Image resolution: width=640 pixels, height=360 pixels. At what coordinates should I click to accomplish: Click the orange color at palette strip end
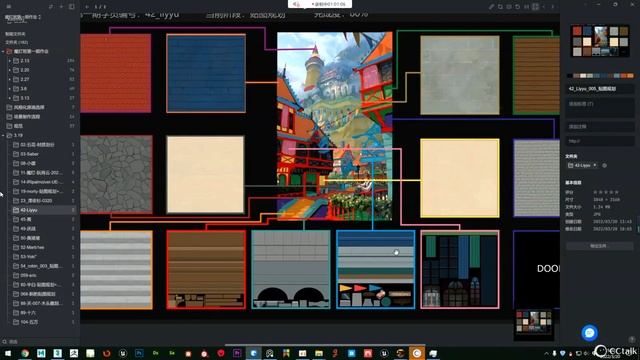(x=630, y=76)
